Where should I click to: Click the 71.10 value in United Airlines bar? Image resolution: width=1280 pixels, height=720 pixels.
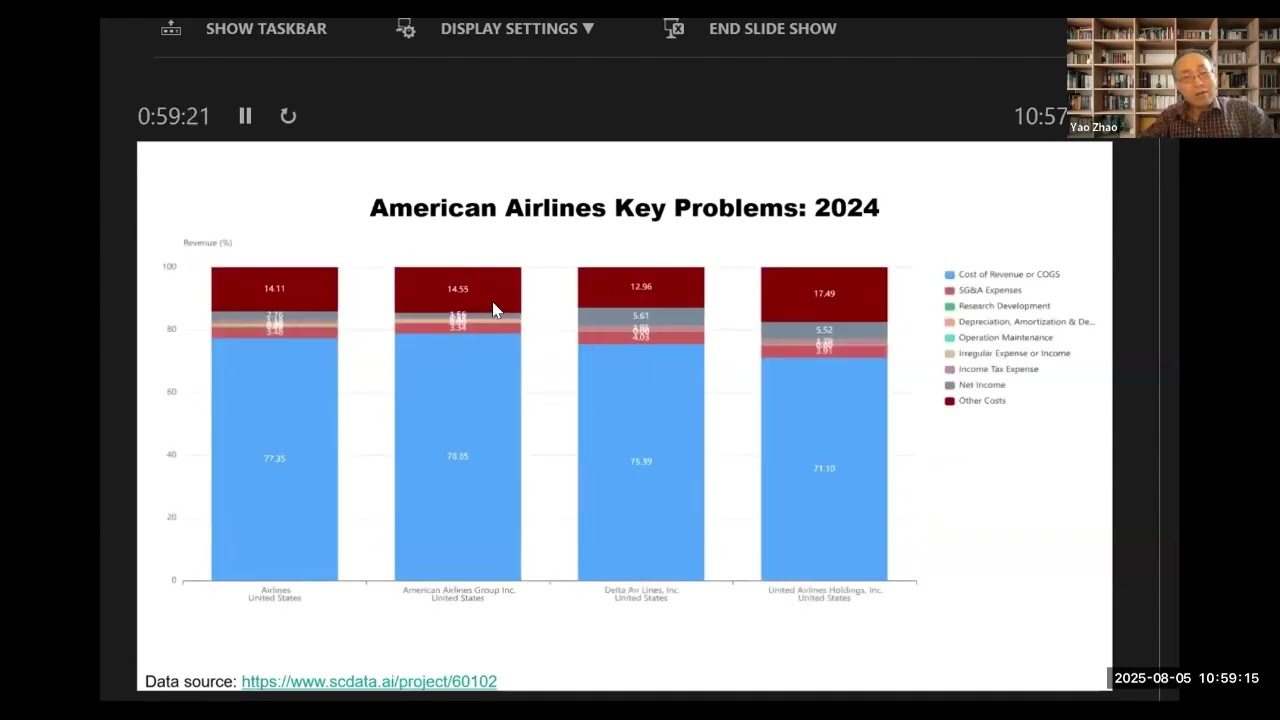824,468
